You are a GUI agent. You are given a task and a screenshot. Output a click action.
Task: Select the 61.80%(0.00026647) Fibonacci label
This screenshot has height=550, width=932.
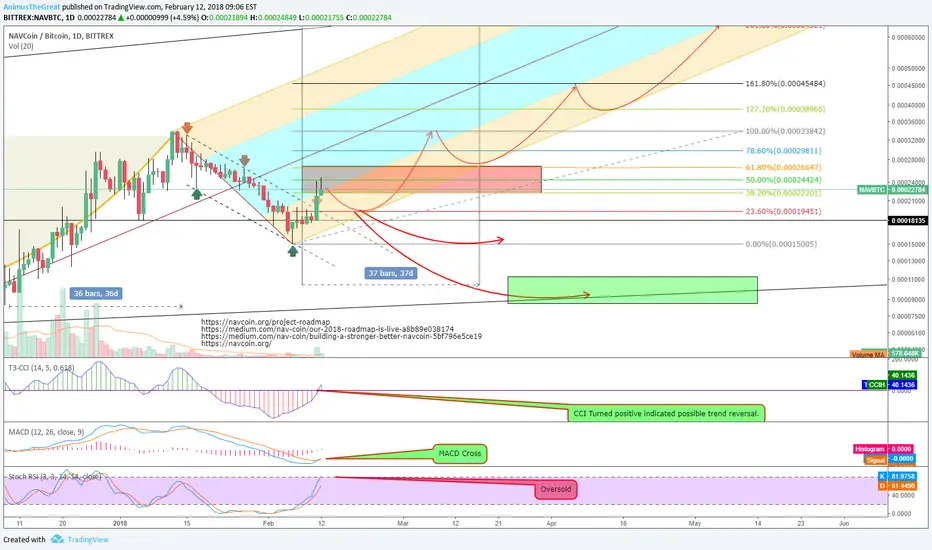pyautogui.click(x=783, y=168)
